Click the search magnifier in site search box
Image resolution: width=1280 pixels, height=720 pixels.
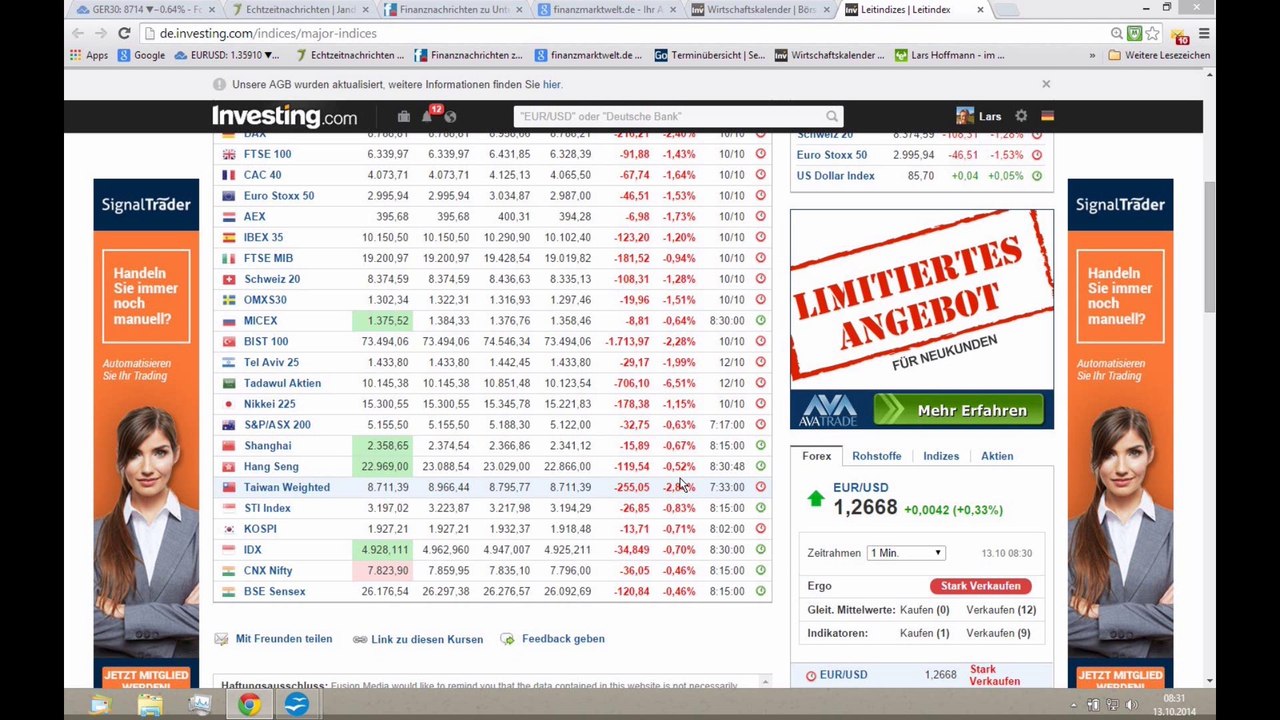tap(831, 116)
